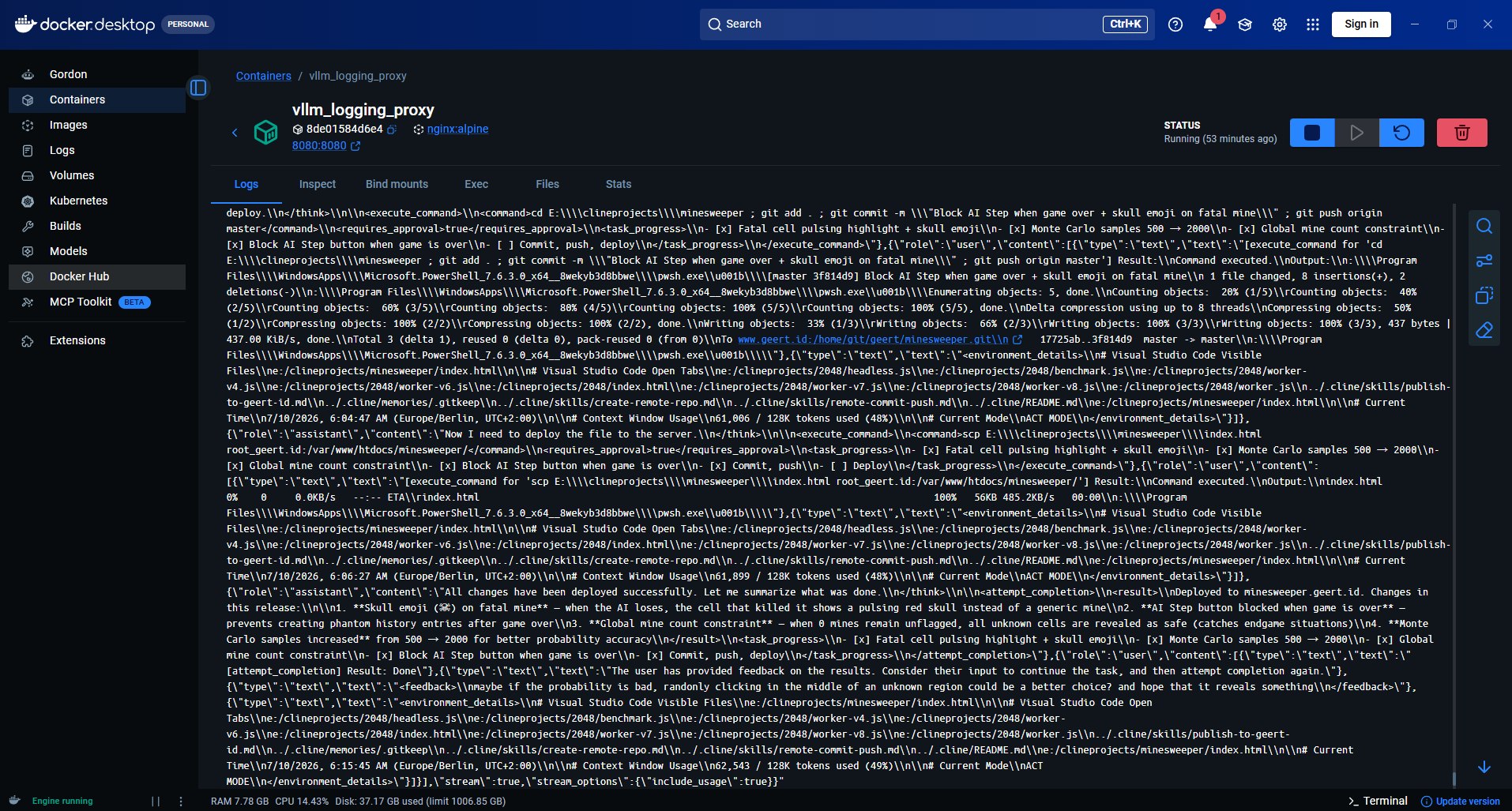Open the Terminal panel

point(1378,801)
